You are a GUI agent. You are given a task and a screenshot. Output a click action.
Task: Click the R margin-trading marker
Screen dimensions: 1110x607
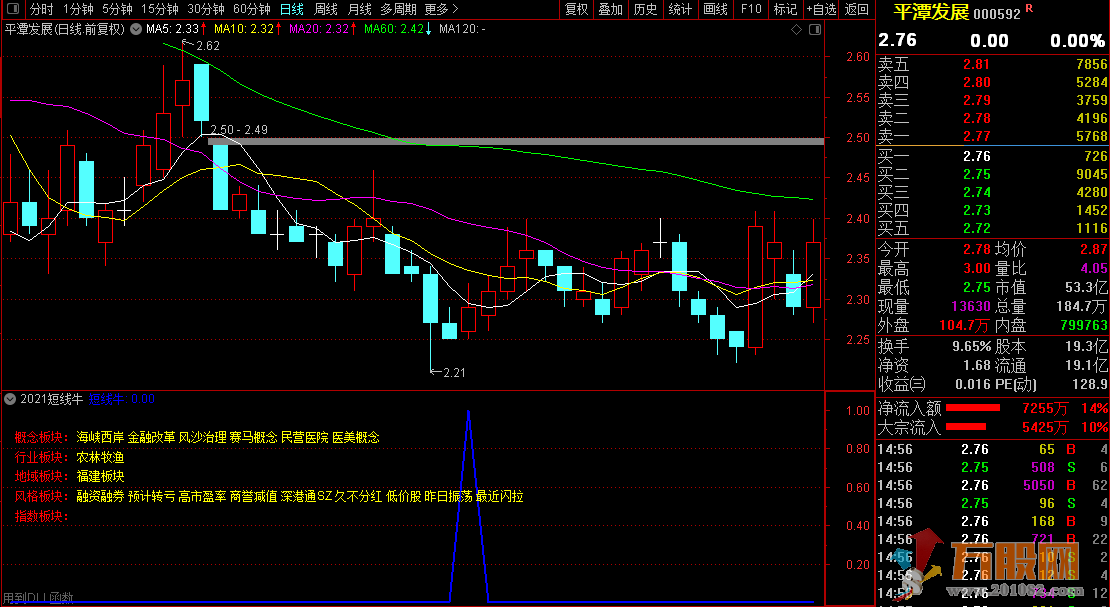point(1029,8)
